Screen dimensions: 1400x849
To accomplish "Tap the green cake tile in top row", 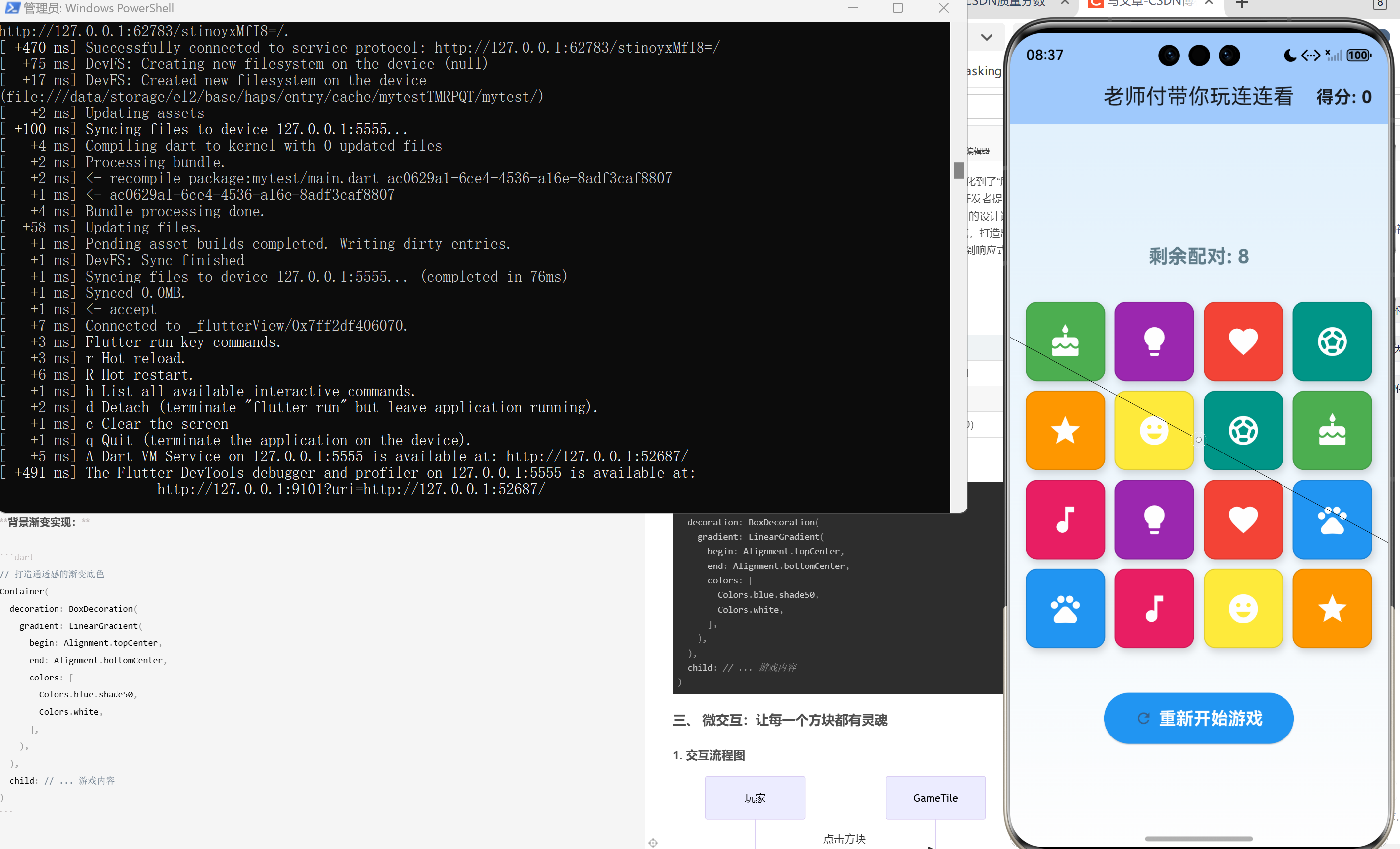I will (1065, 340).
